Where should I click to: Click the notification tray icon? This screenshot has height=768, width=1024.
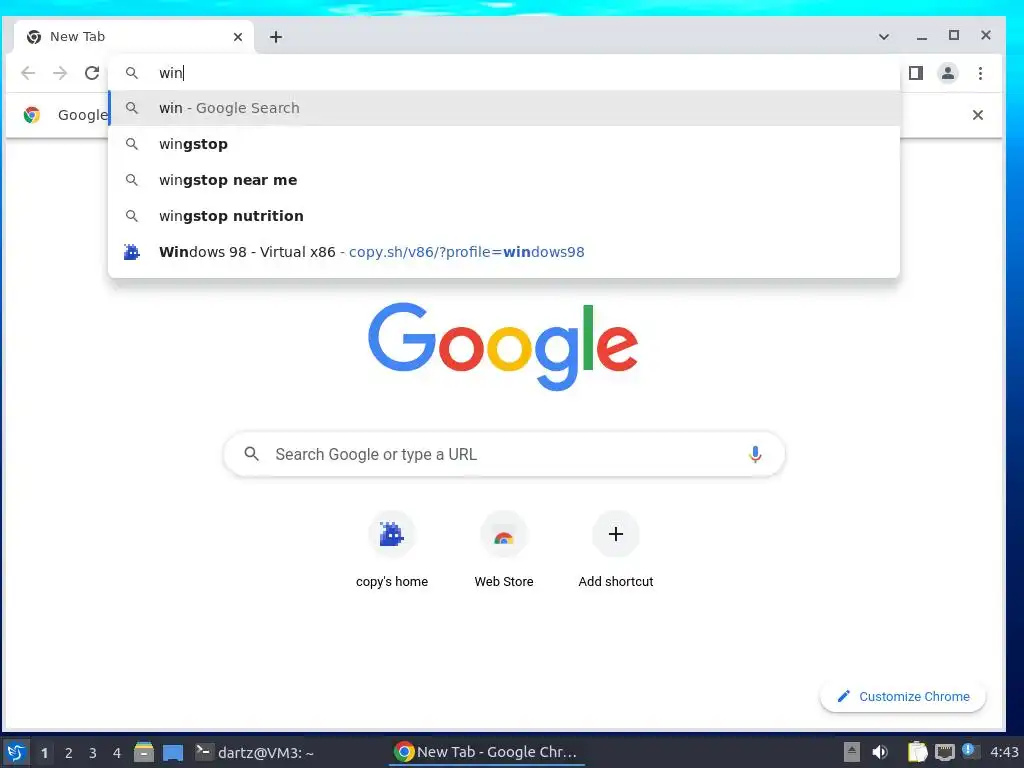point(970,751)
